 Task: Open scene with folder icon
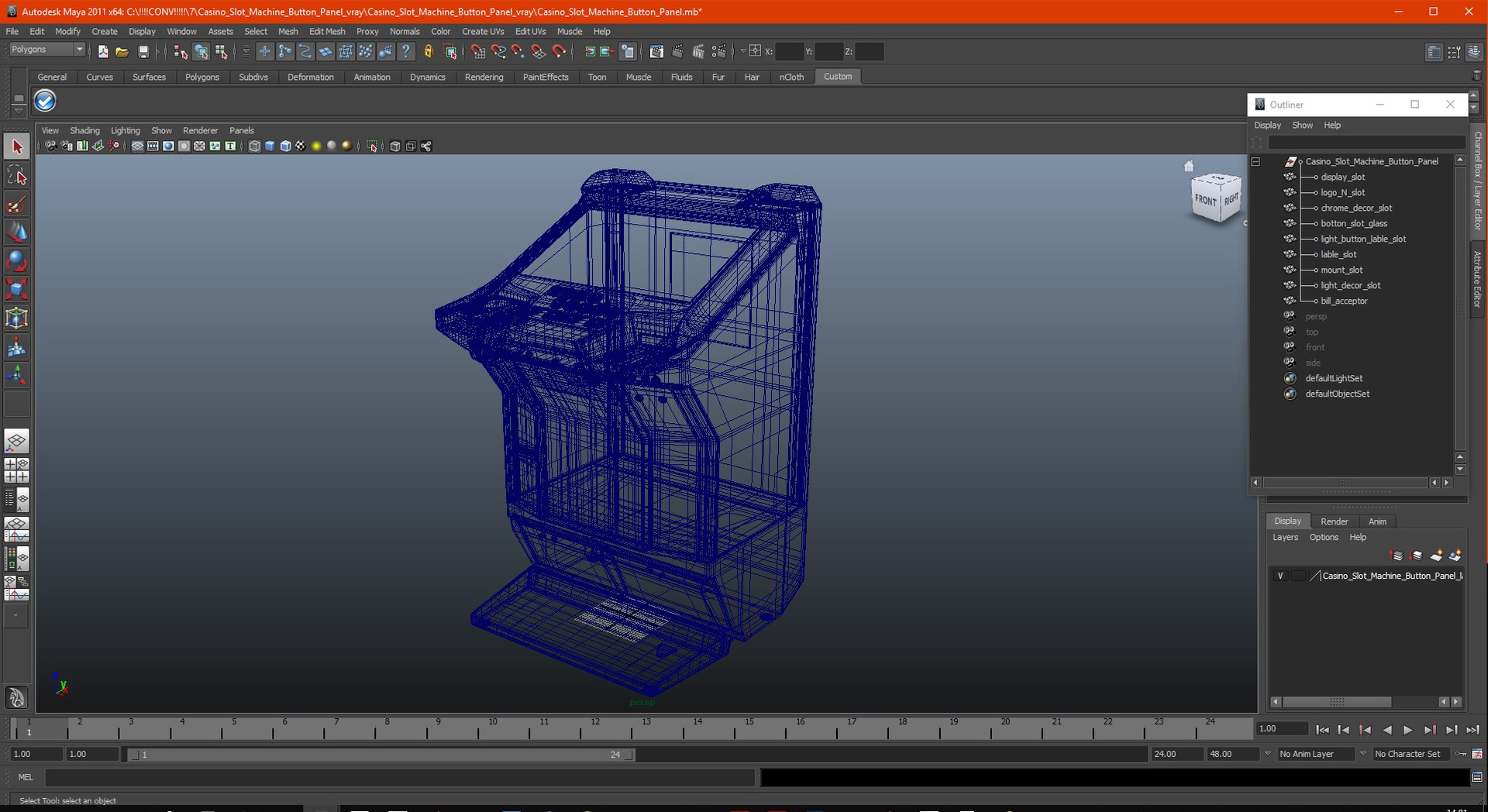point(122,52)
